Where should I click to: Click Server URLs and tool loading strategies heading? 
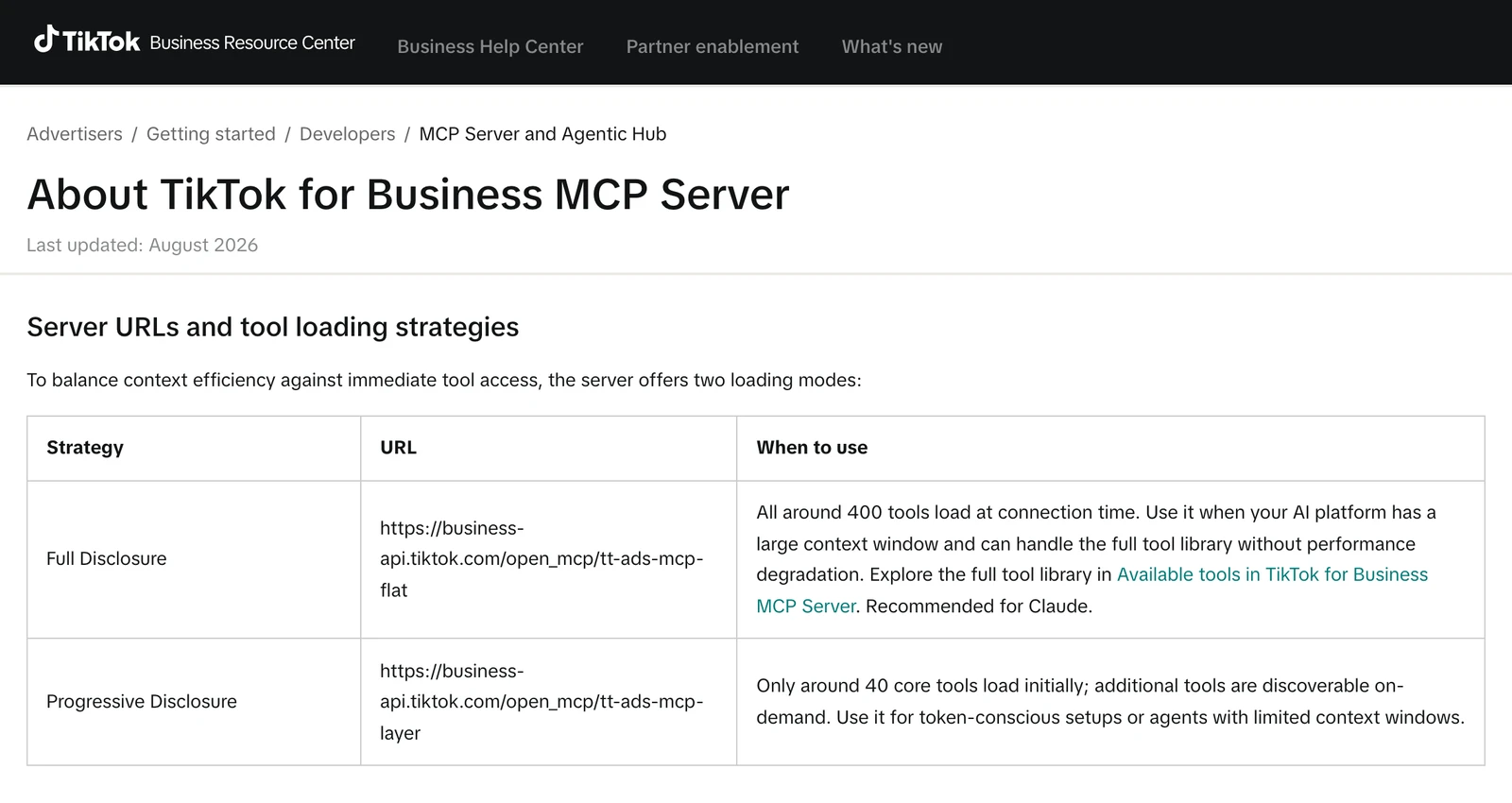[273, 327]
